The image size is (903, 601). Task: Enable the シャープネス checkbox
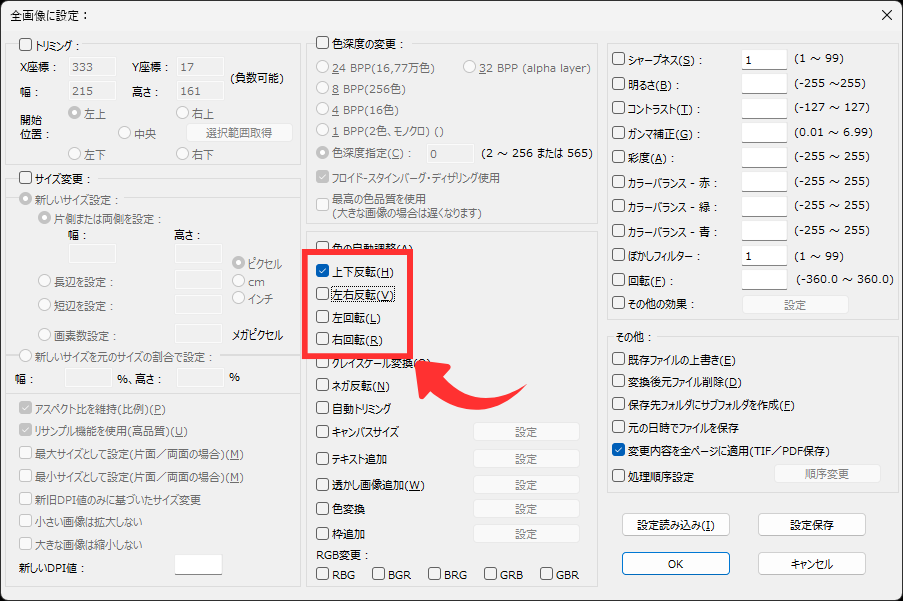pos(619,60)
